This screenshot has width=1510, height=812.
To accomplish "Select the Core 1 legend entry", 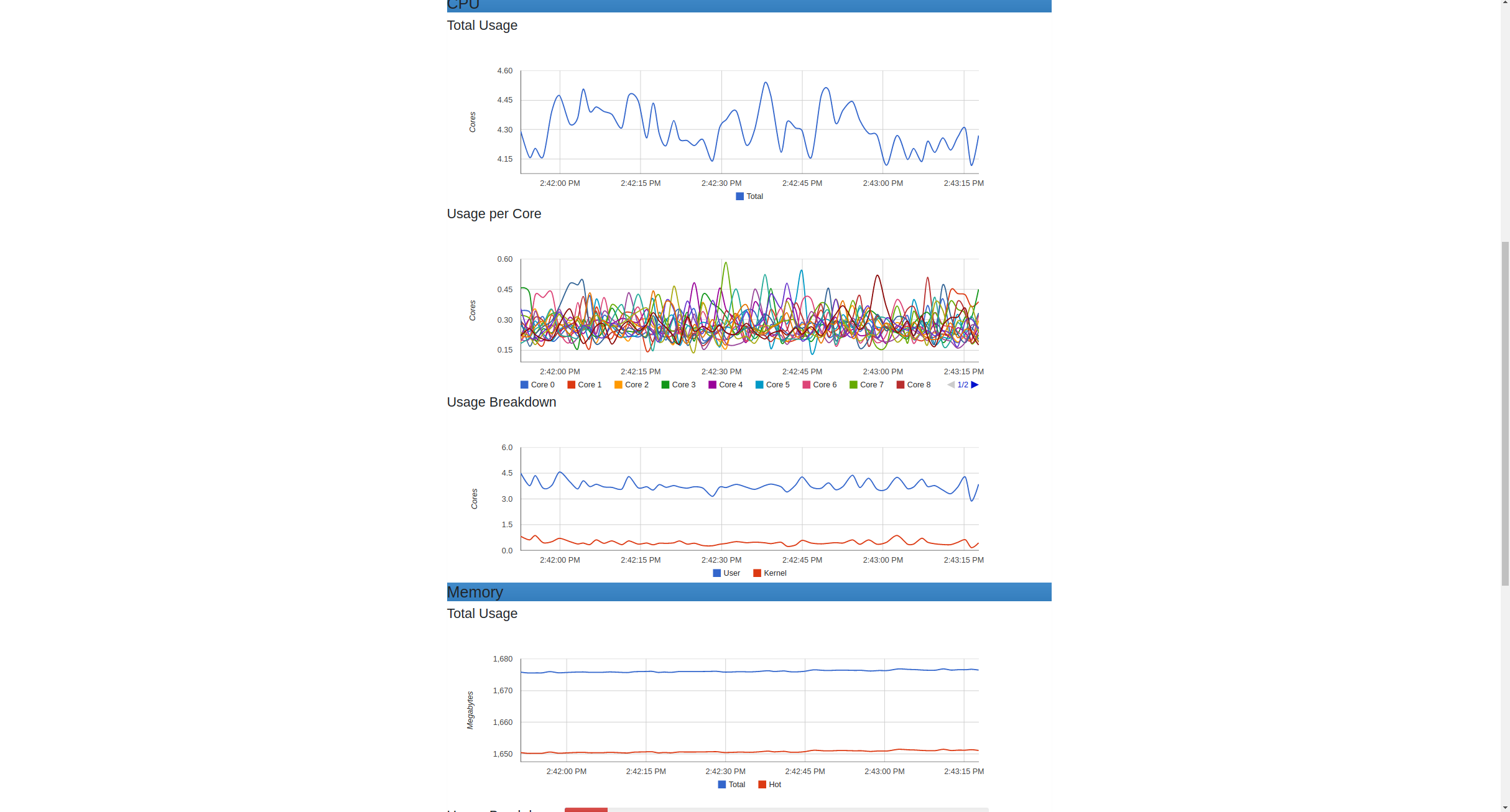I will pos(585,385).
